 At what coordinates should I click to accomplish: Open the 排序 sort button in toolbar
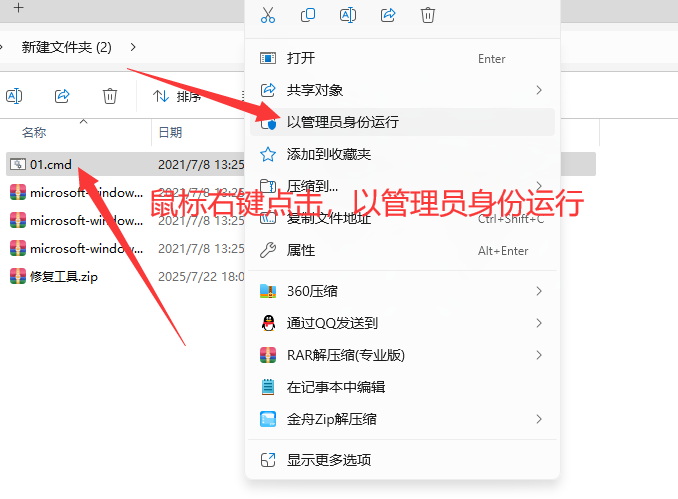177,96
